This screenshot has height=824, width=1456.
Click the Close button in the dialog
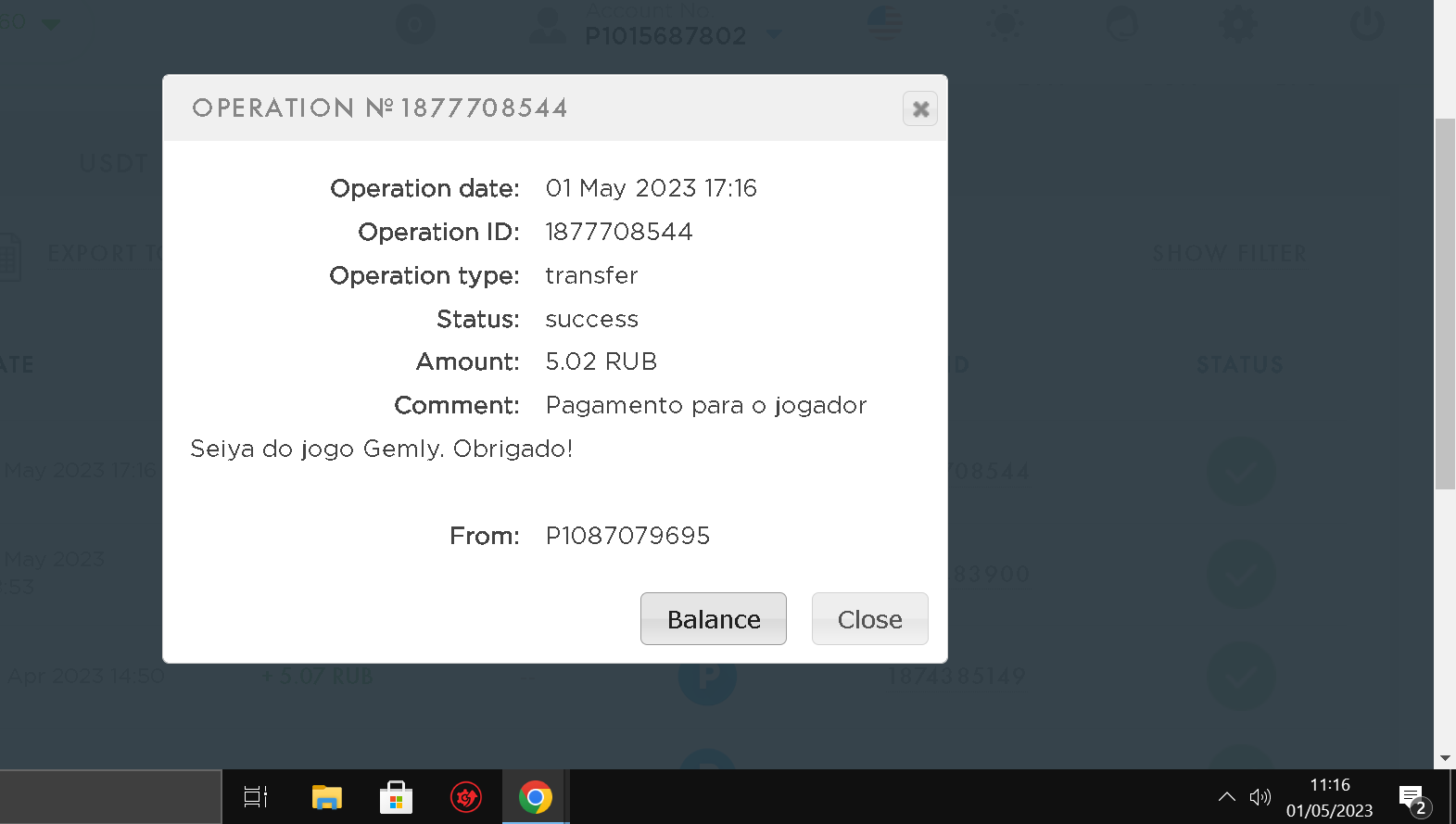point(869,619)
